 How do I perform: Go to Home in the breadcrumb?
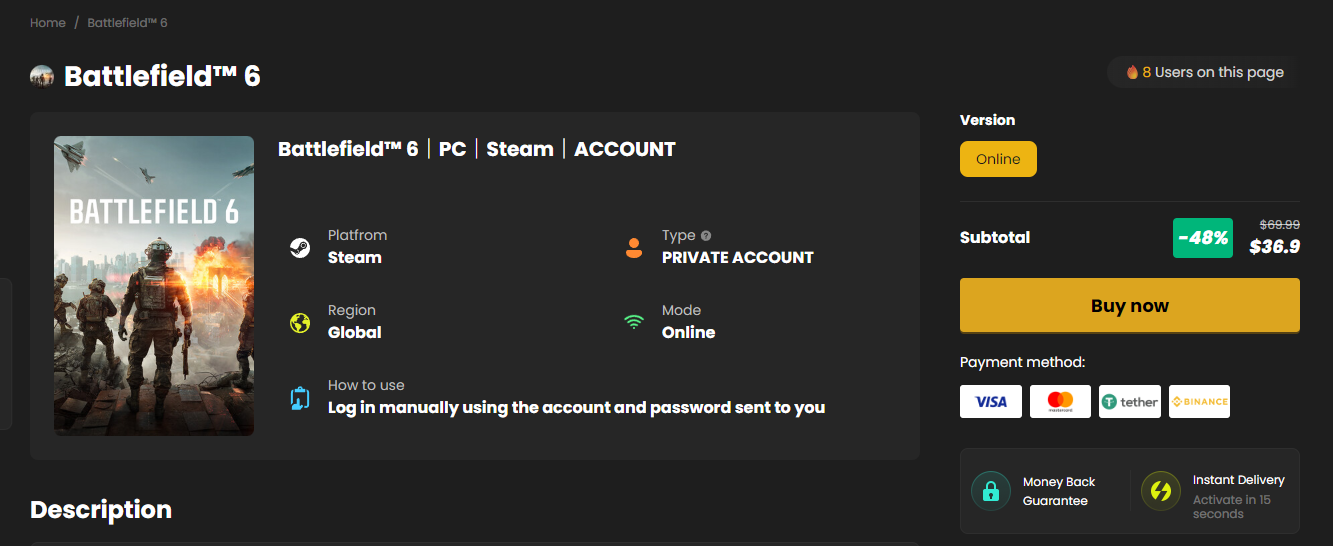tap(48, 22)
